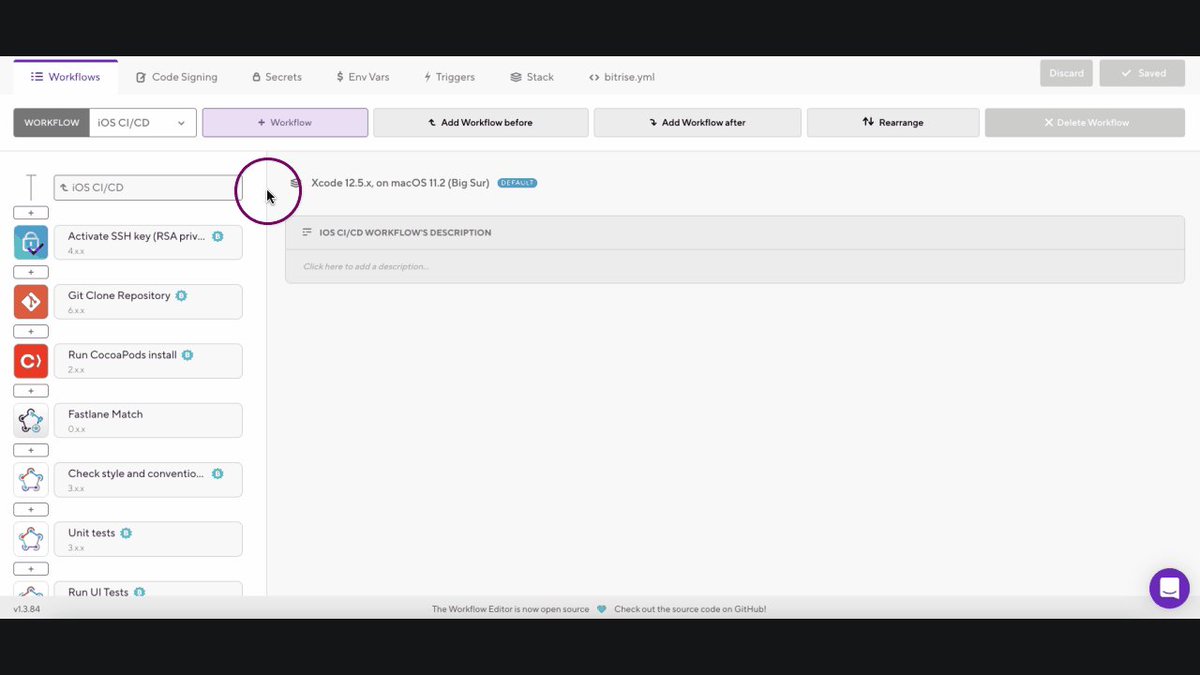Select the Activate SSH key step
The height and width of the screenshot is (675, 1200).
pos(148,243)
